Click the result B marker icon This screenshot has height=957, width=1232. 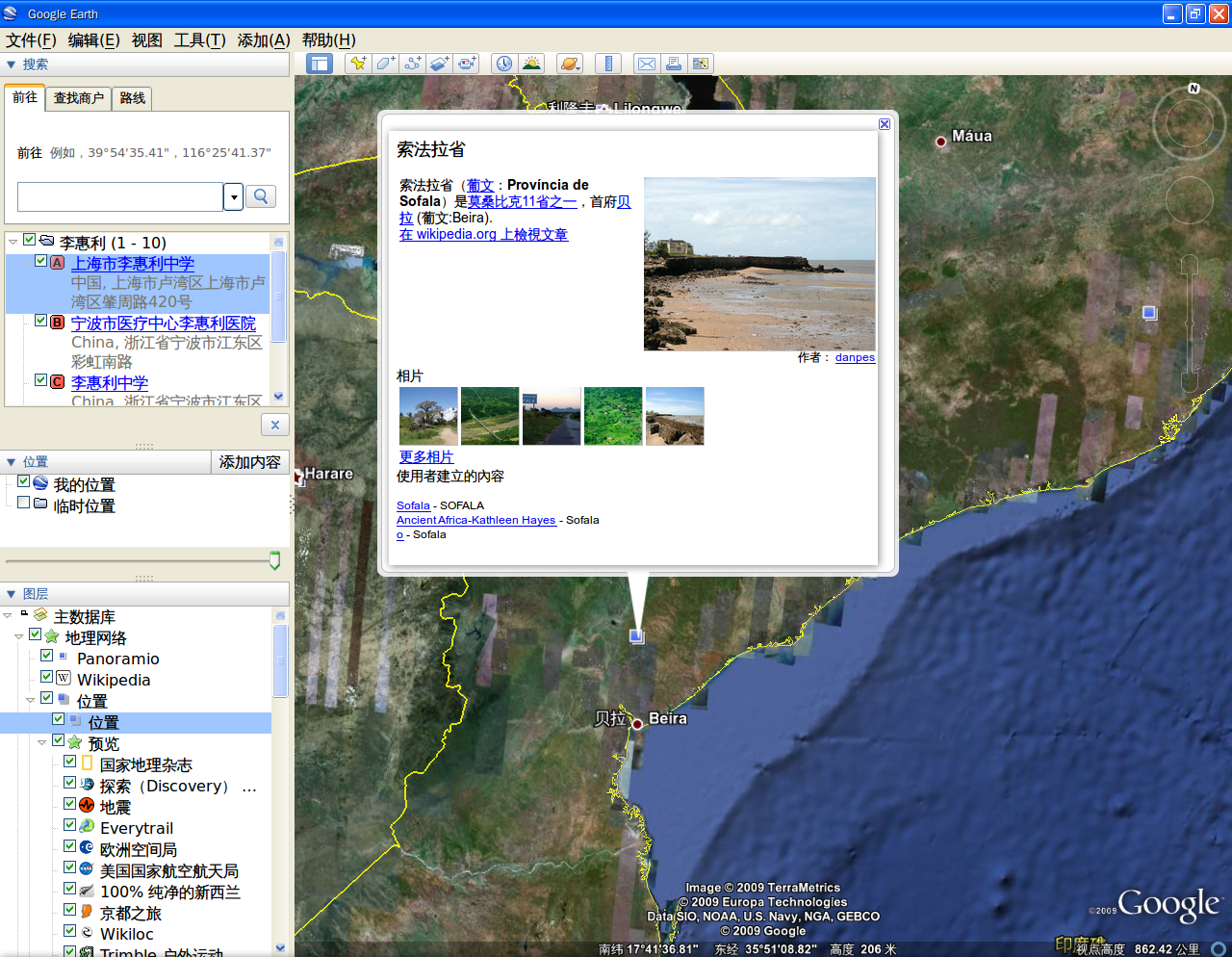click(57, 323)
